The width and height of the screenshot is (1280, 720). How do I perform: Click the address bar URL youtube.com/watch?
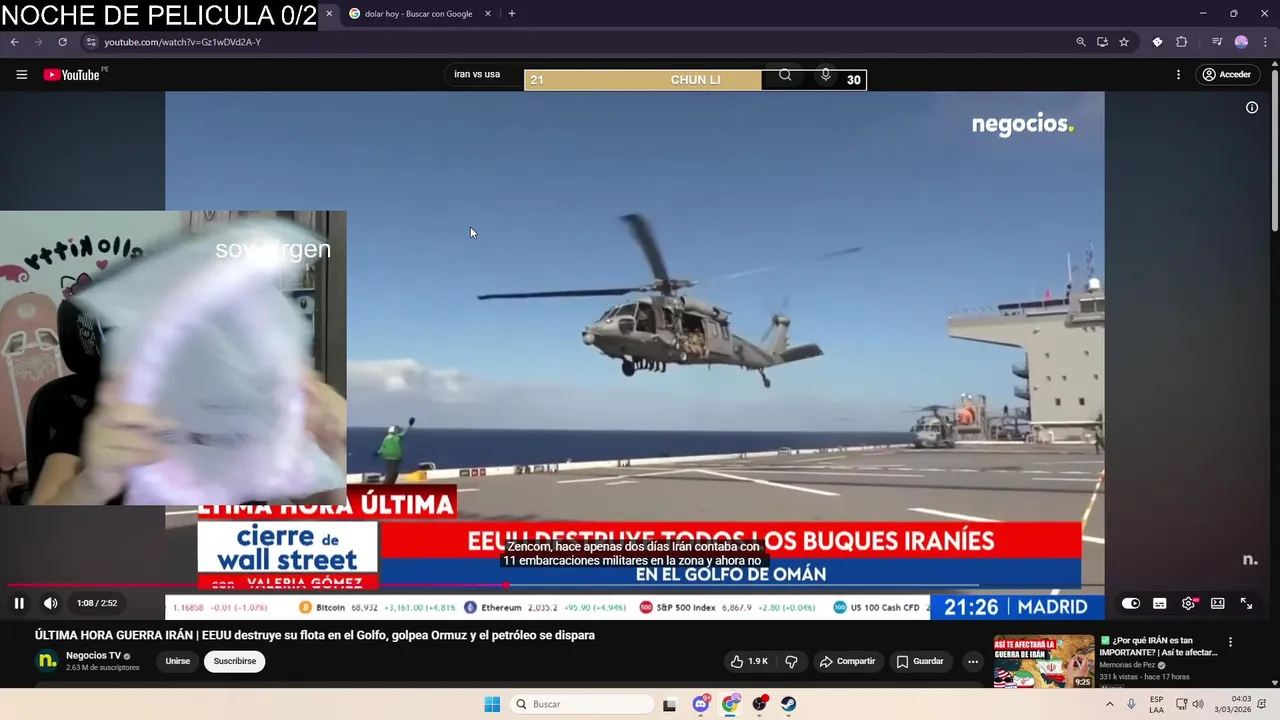click(x=183, y=42)
